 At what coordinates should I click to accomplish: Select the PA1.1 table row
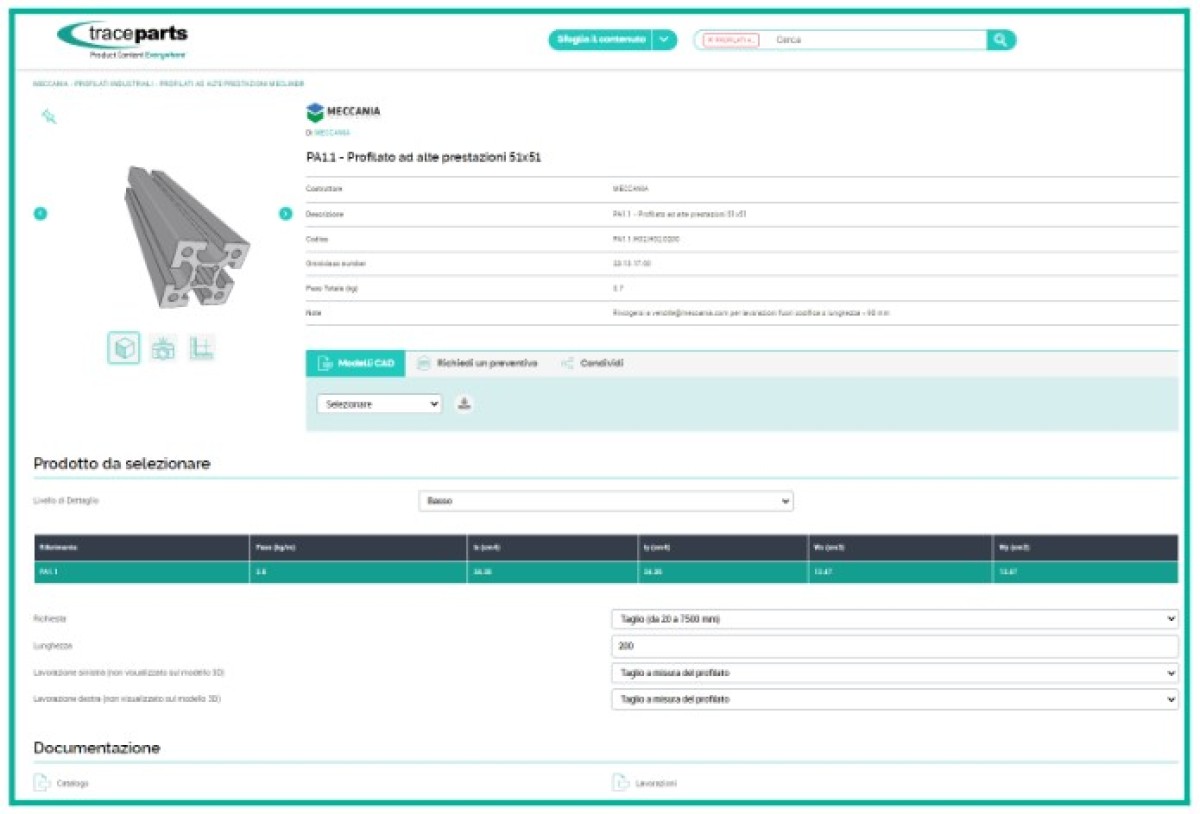point(604,572)
